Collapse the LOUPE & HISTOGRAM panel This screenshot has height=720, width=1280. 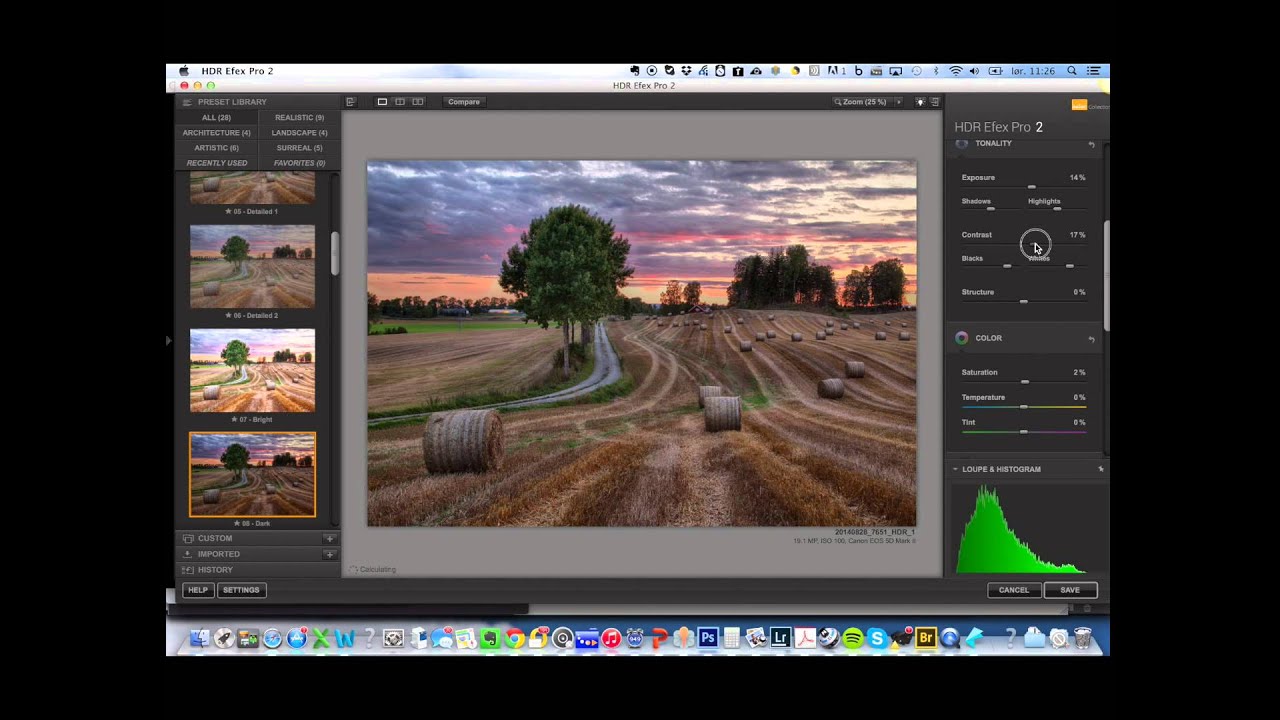[955, 469]
